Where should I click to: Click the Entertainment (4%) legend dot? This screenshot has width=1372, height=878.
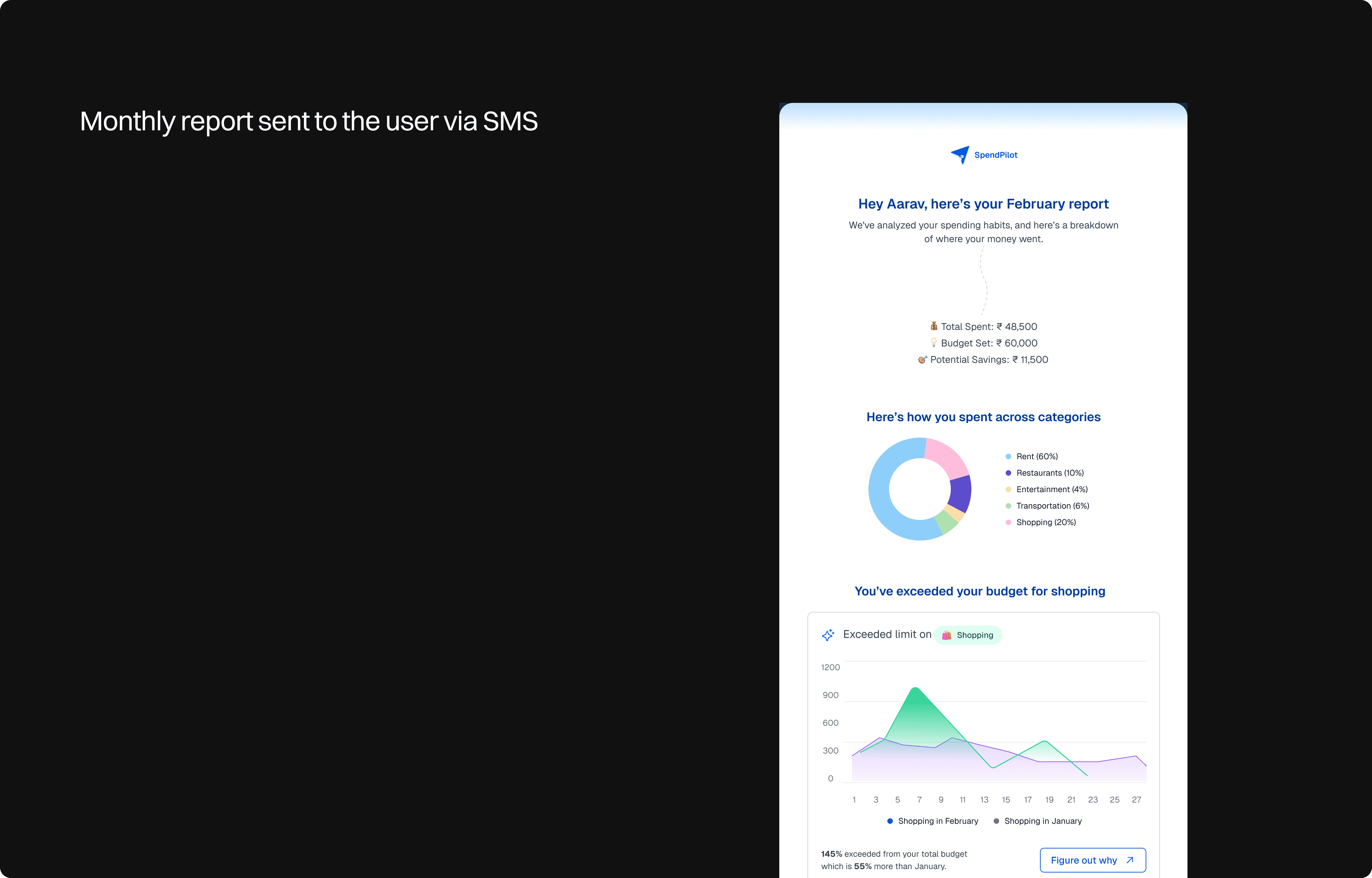[x=1008, y=489]
